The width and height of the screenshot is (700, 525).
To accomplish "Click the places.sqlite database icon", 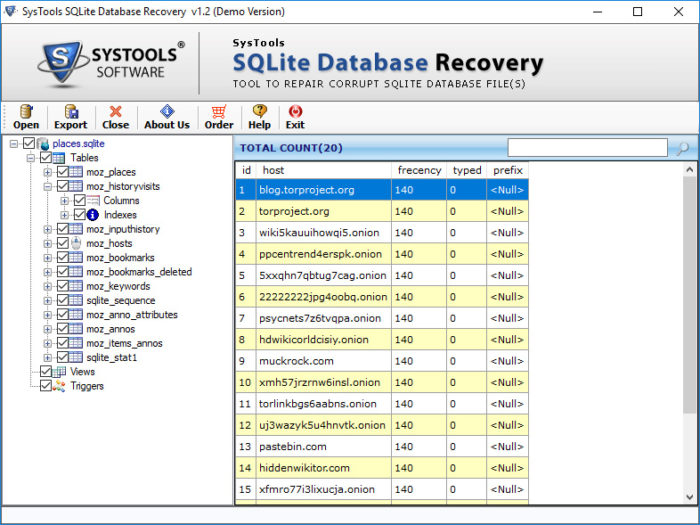I will pyautogui.click(x=43, y=144).
